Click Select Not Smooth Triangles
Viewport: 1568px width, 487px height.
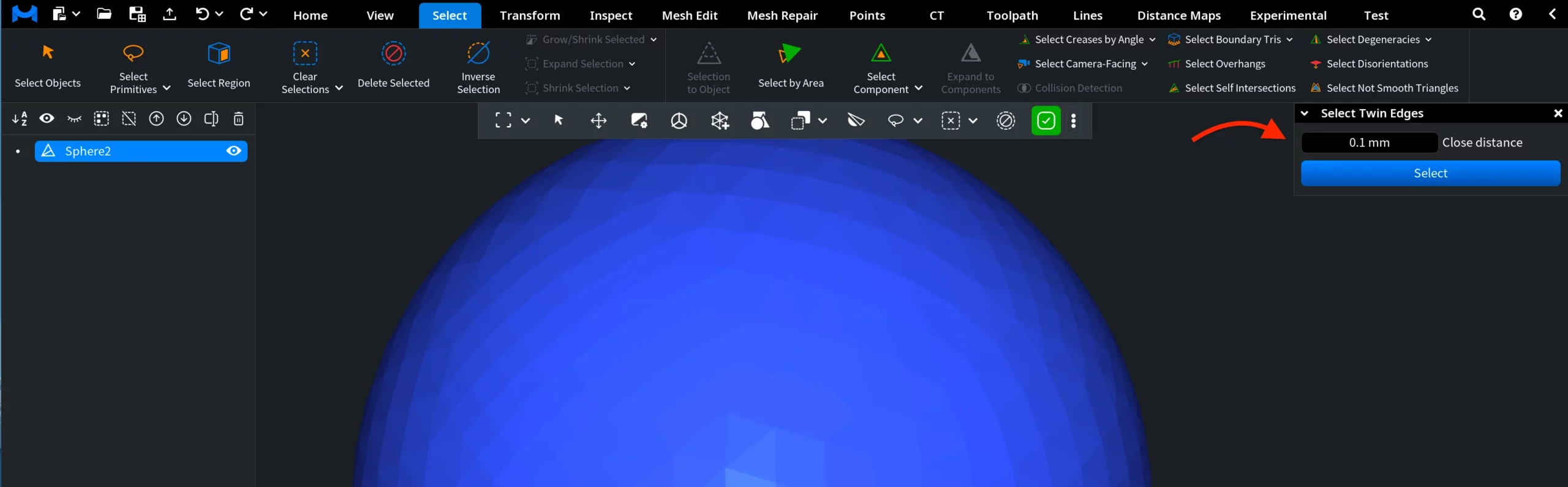[1384, 88]
